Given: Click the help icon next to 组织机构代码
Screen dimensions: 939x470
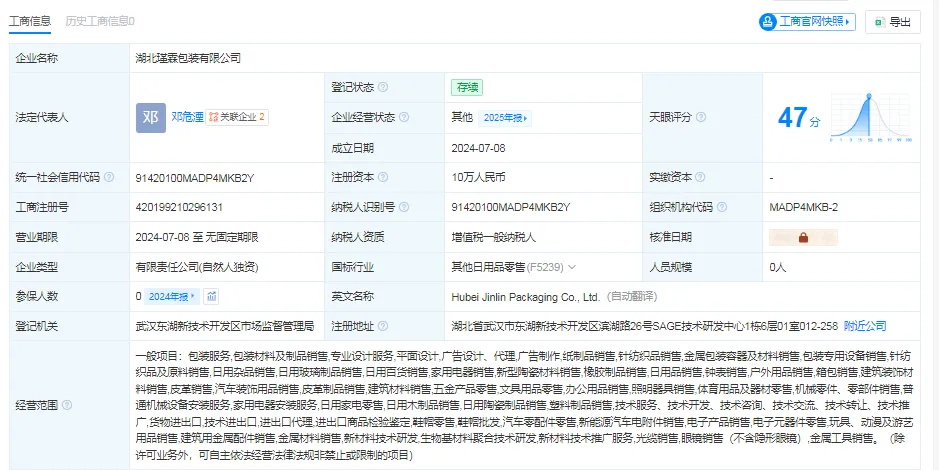Looking at the screenshot, I should (x=722, y=207).
